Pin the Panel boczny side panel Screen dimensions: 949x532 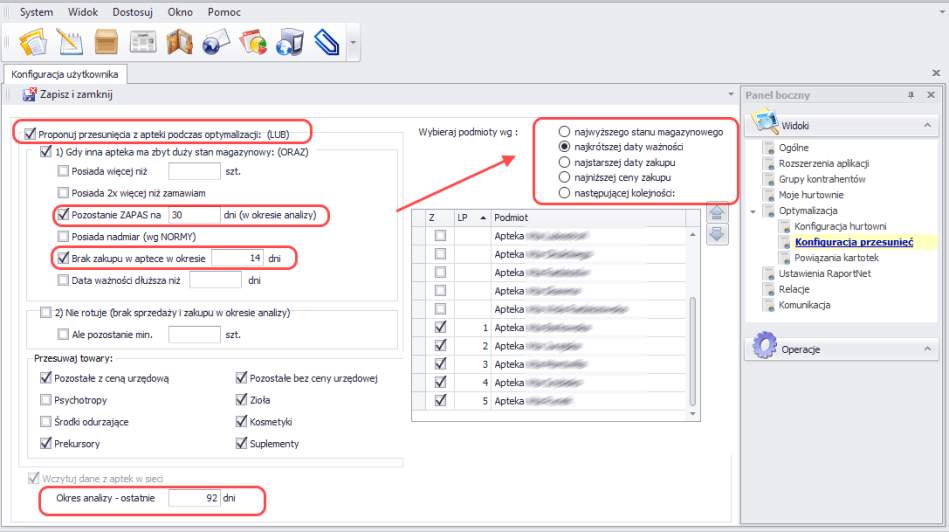911,95
